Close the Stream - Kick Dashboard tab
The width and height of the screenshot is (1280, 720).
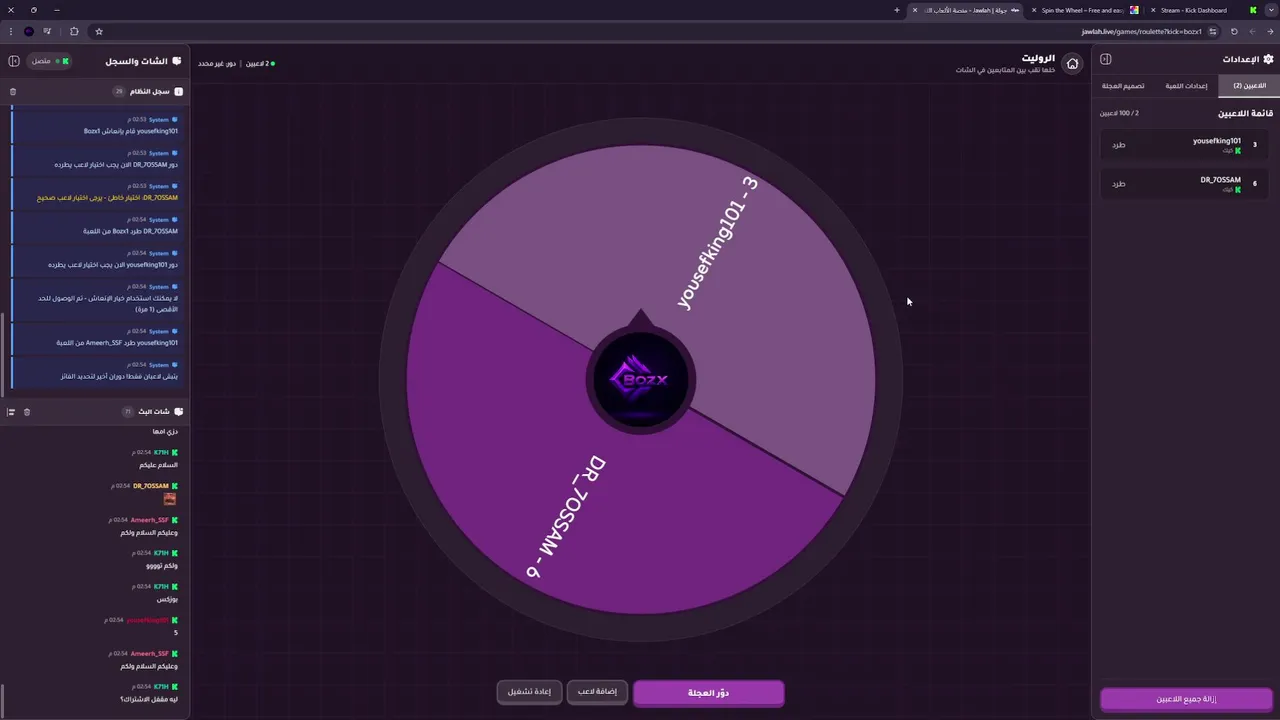click(1151, 10)
